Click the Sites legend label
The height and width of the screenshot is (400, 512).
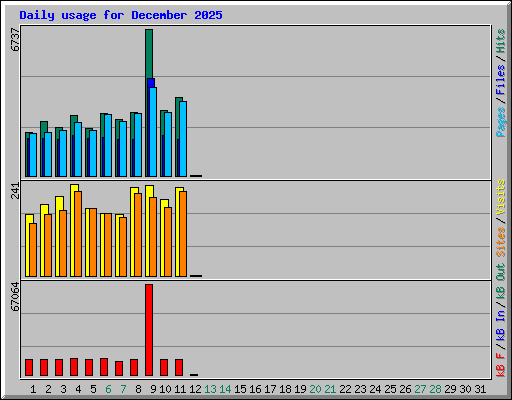pyautogui.click(x=500, y=242)
